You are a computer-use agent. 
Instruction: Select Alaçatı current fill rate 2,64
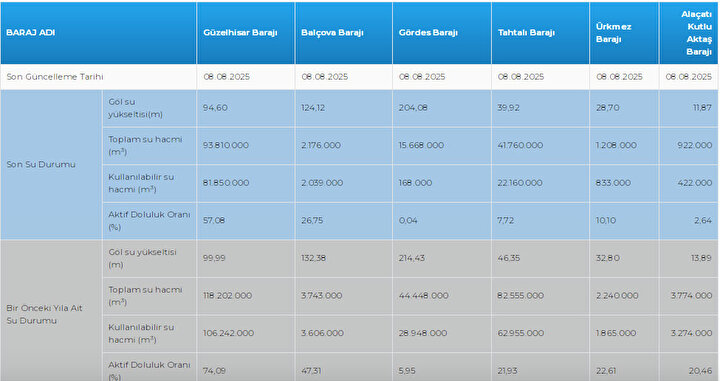click(x=703, y=220)
